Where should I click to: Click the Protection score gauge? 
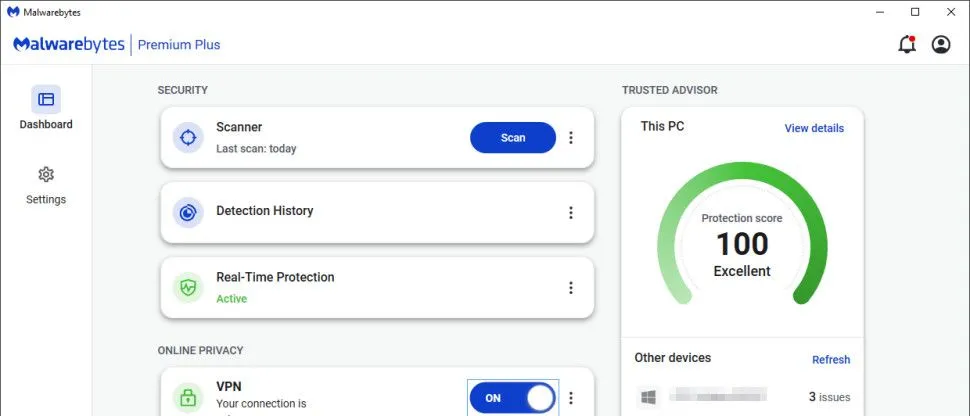pyautogui.click(x=742, y=242)
